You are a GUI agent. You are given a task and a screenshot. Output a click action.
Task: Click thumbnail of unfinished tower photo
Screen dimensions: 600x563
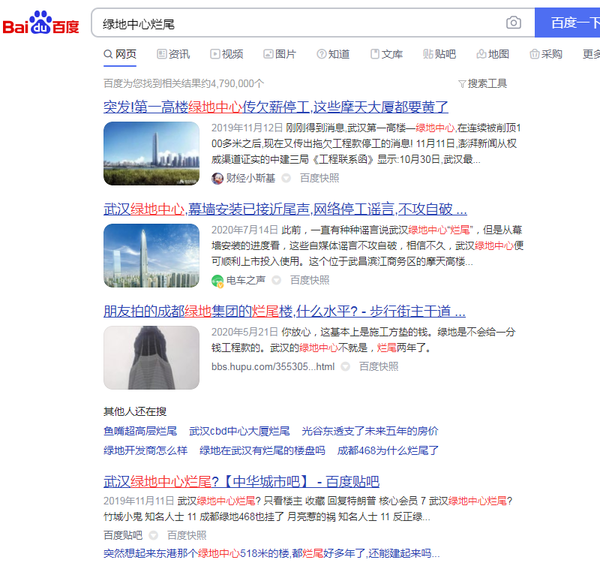coord(152,358)
